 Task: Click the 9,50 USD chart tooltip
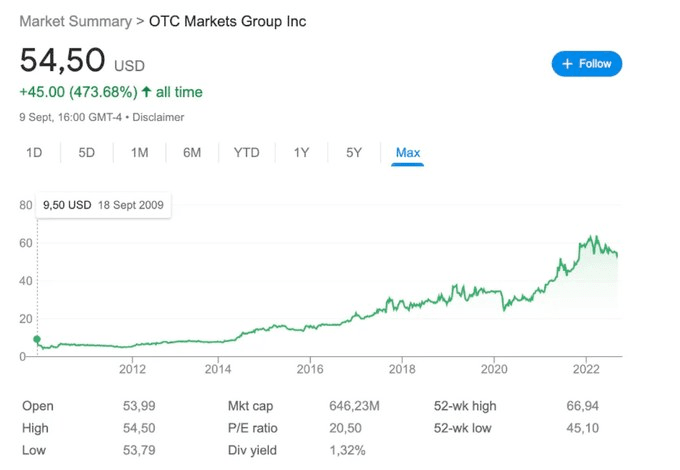(103, 205)
